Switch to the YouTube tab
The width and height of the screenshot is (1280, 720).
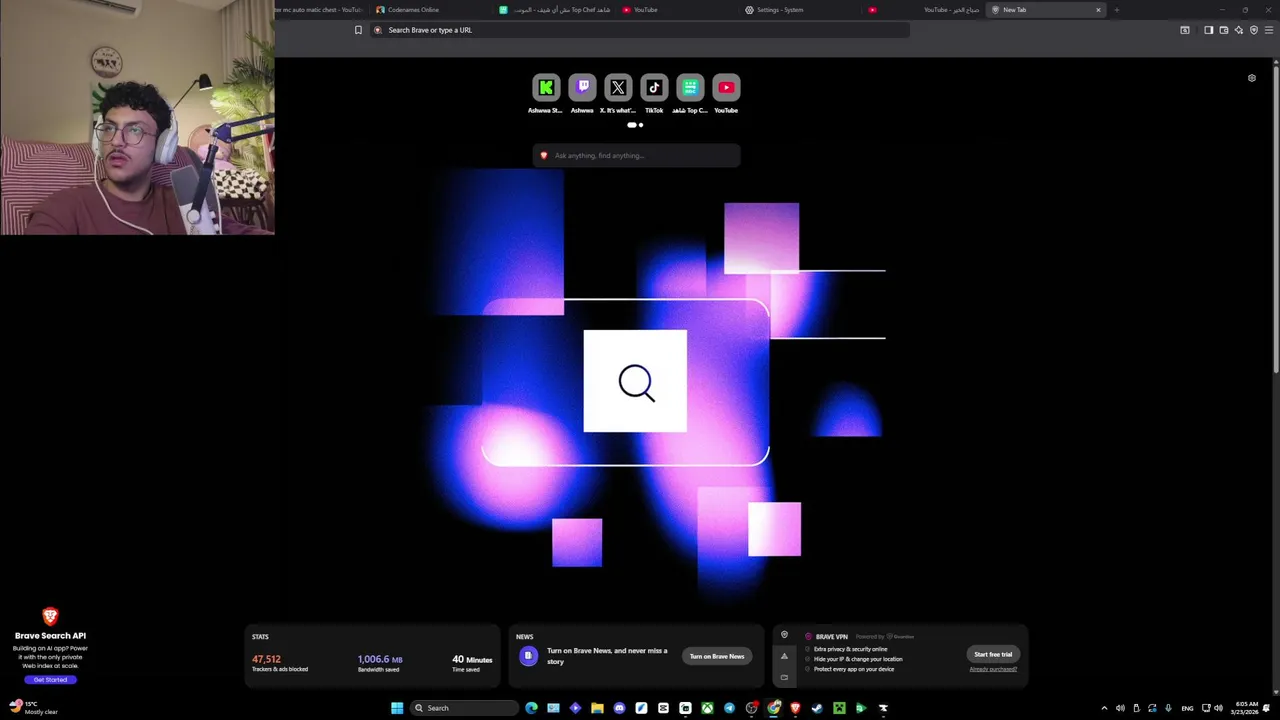(678, 10)
